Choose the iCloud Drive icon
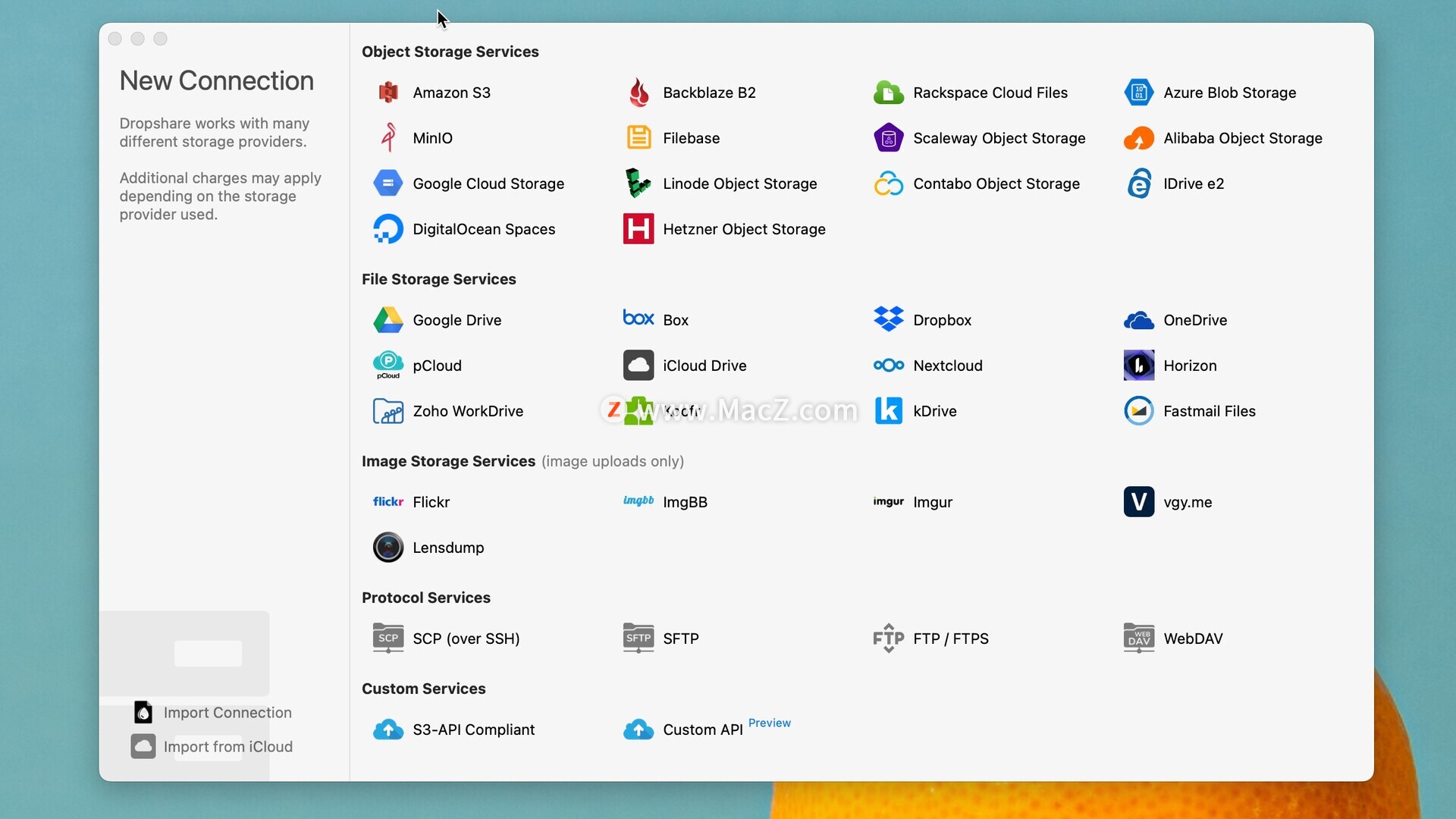Screen dimensions: 1456x819 pyautogui.click(x=639, y=366)
